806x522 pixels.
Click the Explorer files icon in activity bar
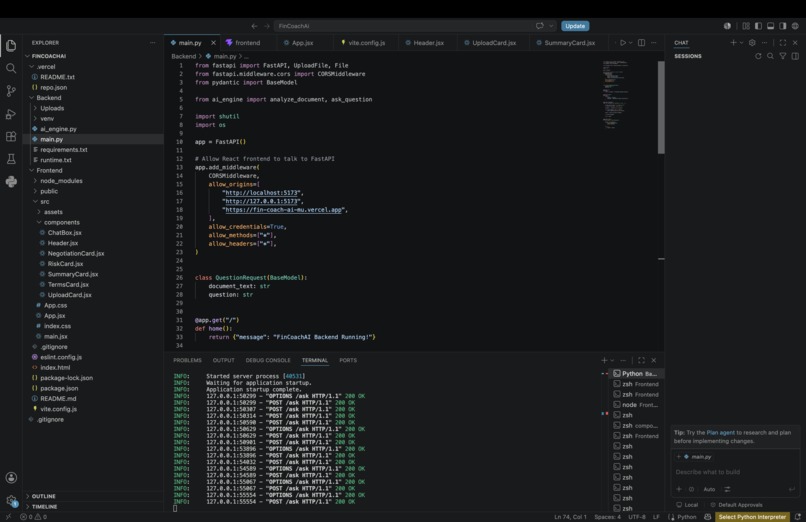(11, 46)
